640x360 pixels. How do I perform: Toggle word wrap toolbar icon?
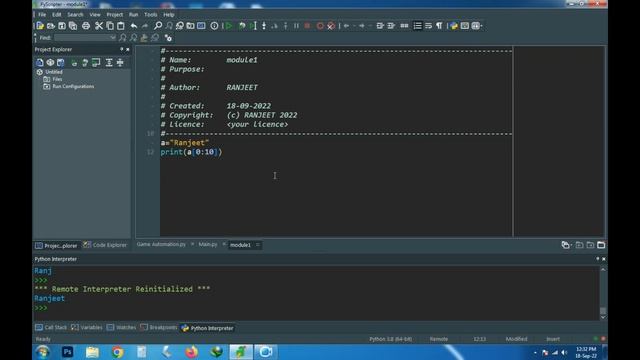pyautogui.click(x=428, y=26)
